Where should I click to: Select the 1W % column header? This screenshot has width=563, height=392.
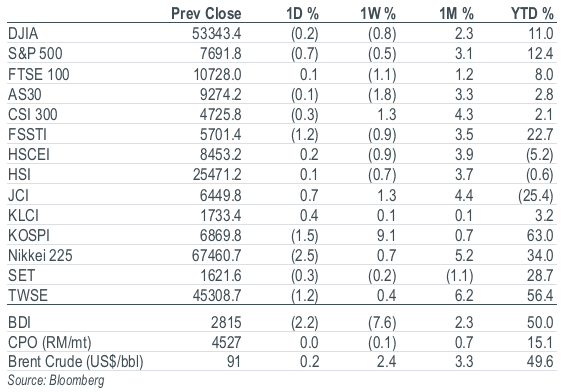pyautogui.click(x=378, y=14)
